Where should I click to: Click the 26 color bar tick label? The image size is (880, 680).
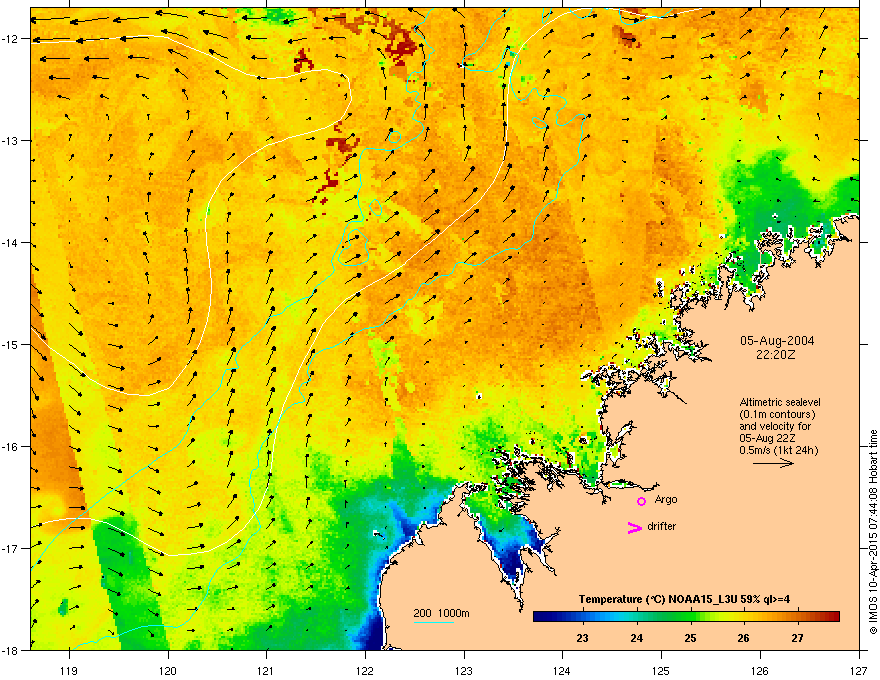[x=744, y=638]
